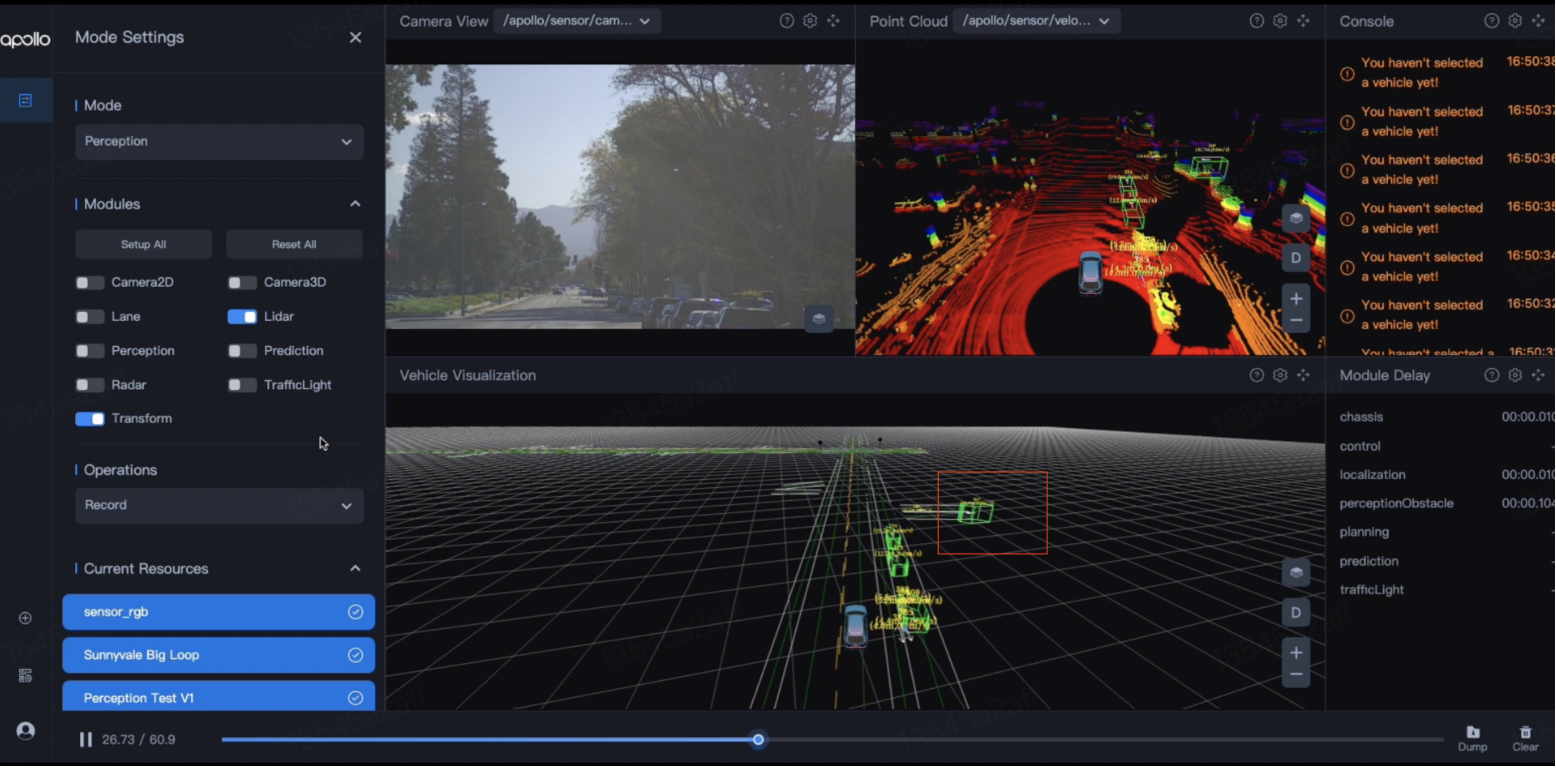The image size is (1556, 768).
Task: Select sensor_rgb resource item
Action: coord(218,612)
